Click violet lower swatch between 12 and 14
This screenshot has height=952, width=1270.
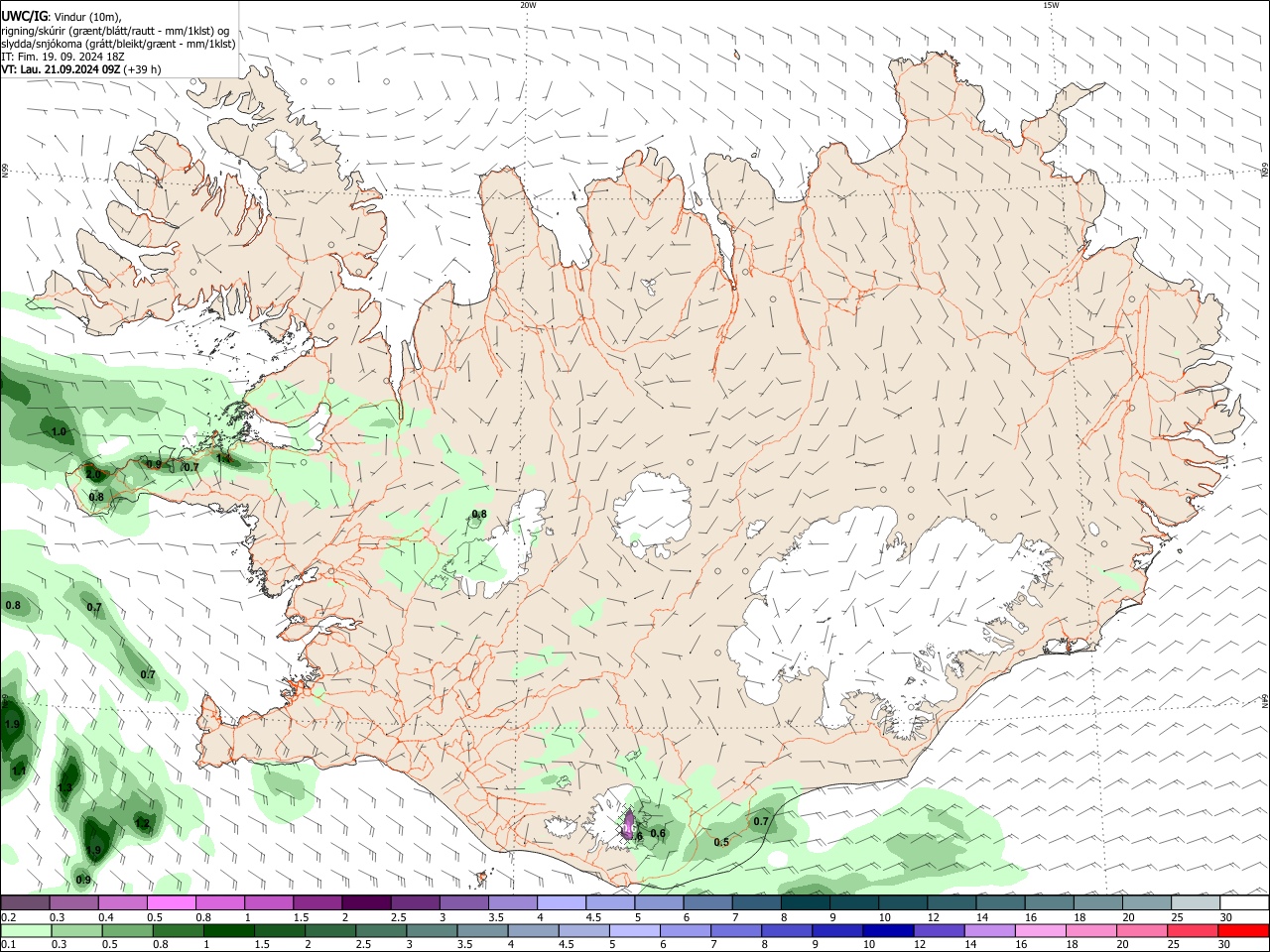[x=939, y=930]
